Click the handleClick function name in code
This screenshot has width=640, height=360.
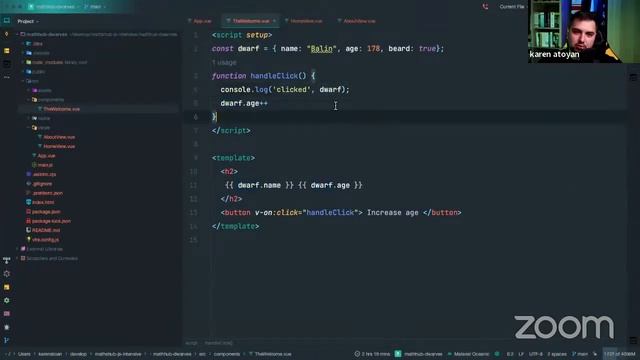[x=274, y=76]
